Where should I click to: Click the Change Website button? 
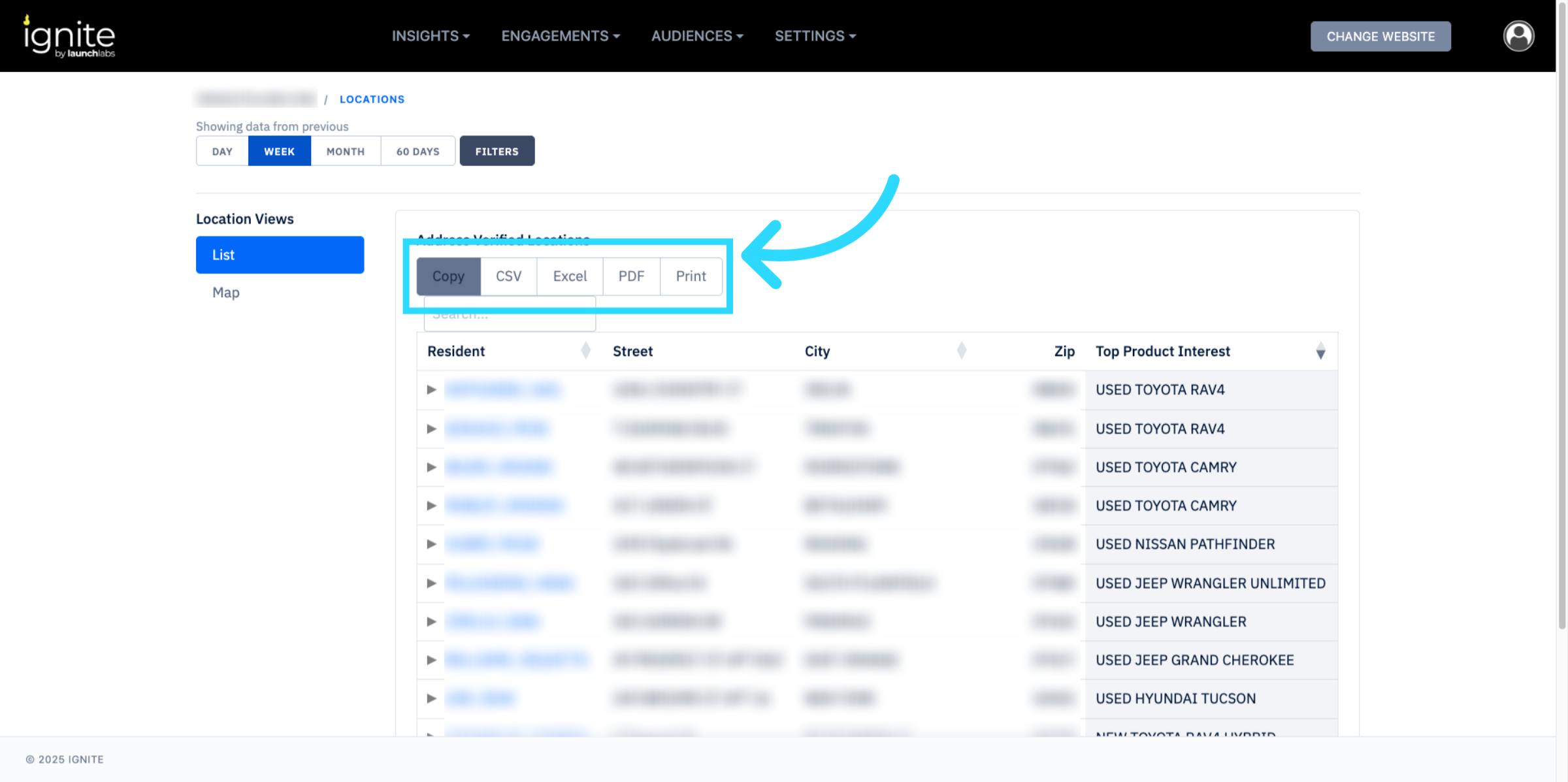tap(1380, 36)
